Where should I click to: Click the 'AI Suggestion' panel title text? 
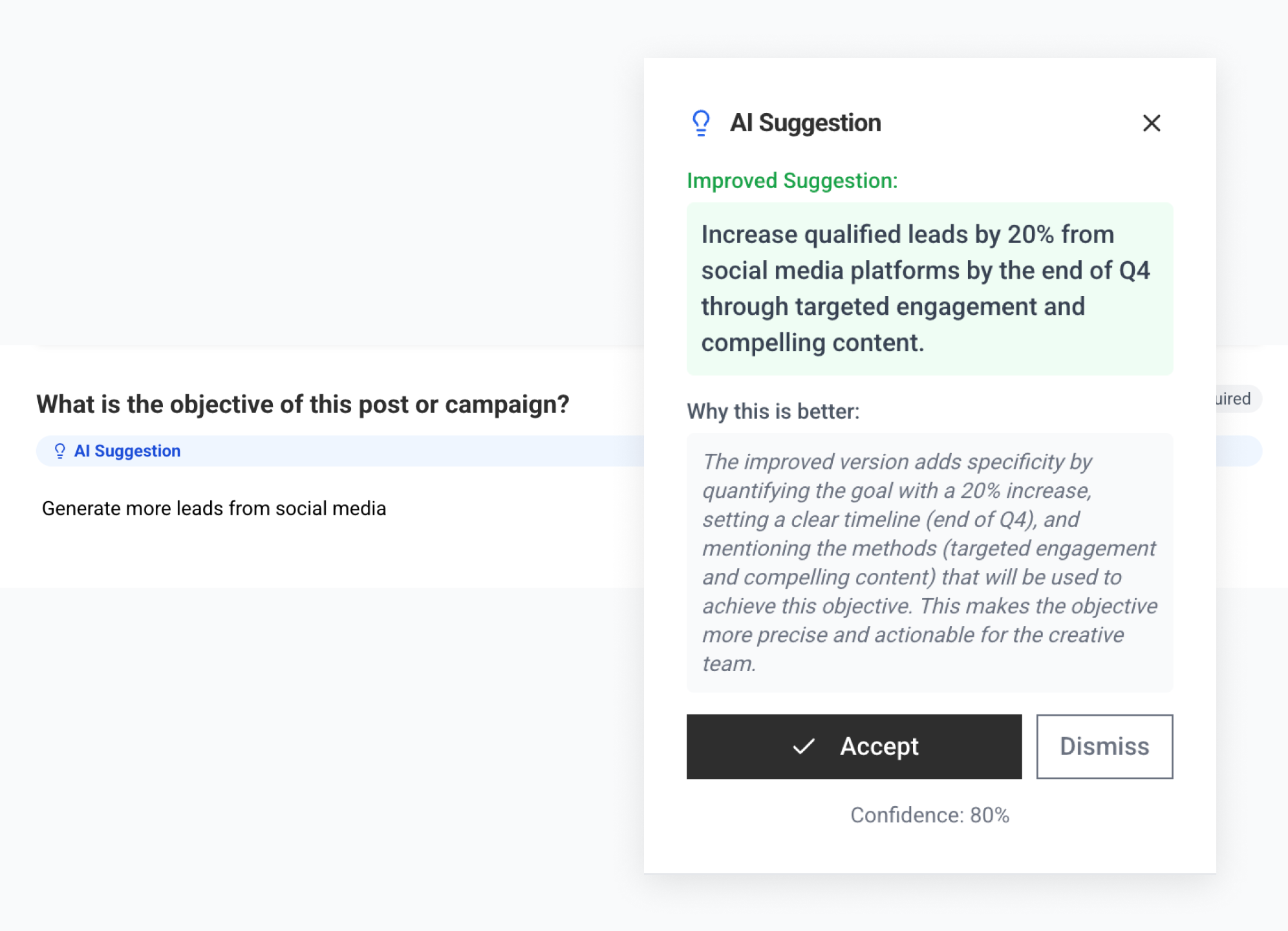[x=805, y=123]
